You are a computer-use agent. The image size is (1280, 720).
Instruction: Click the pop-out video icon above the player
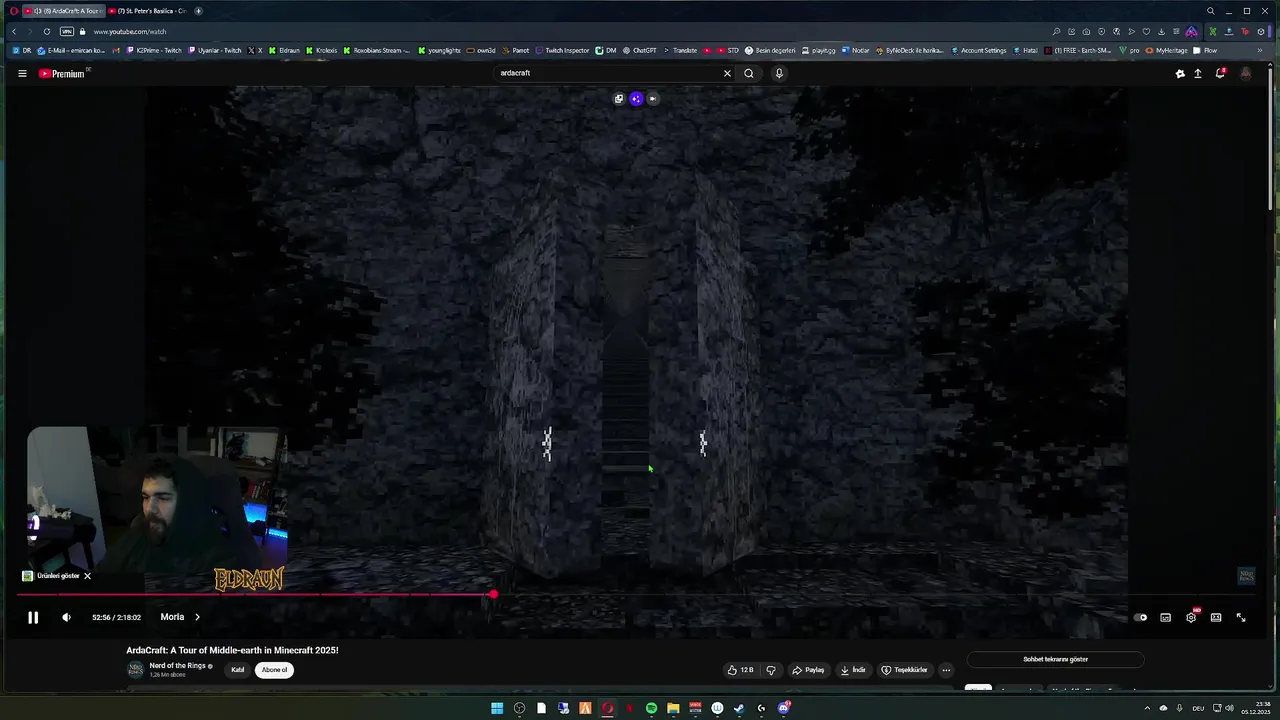point(619,99)
